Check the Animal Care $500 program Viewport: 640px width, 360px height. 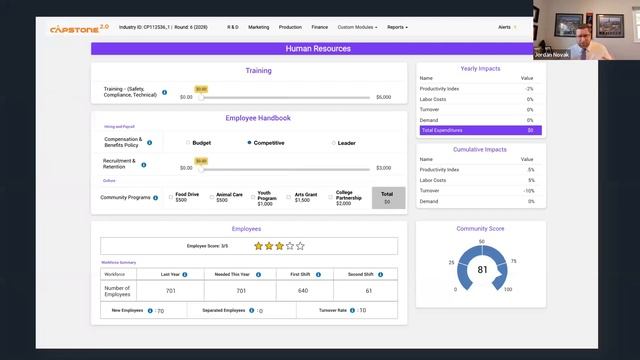(x=211, y=197)
